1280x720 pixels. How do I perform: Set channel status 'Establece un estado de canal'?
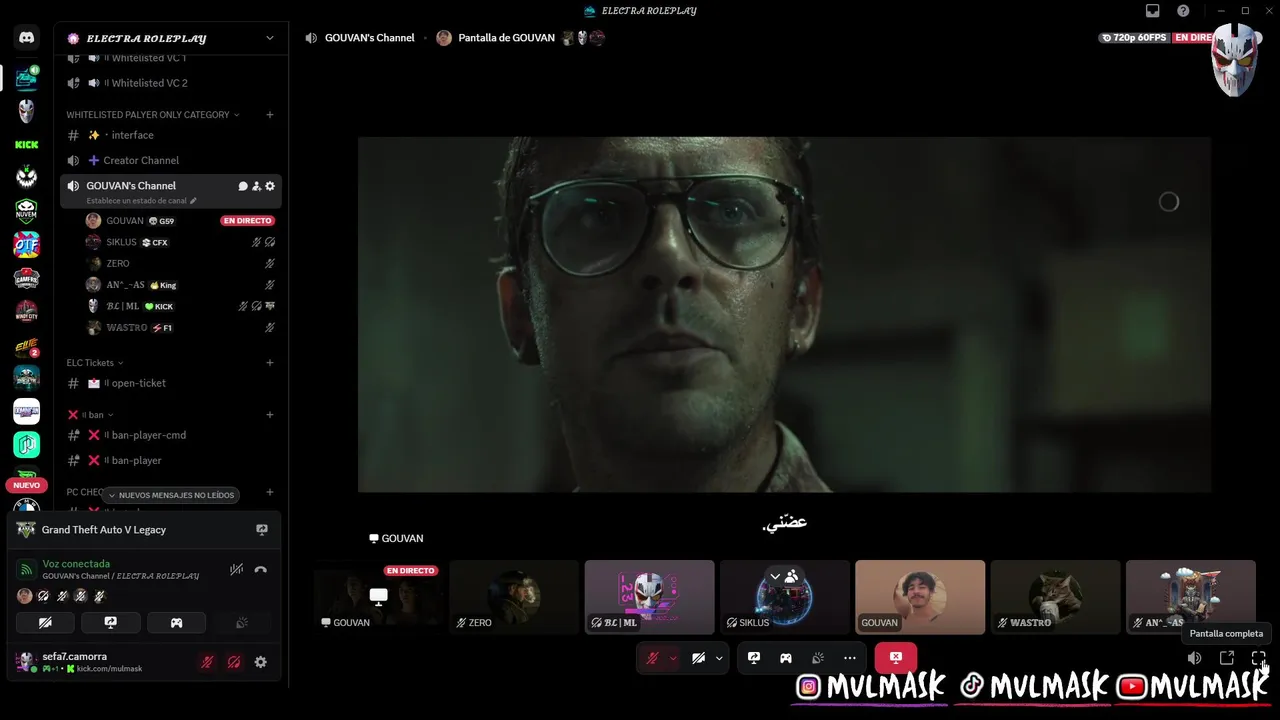coord(141,201)
